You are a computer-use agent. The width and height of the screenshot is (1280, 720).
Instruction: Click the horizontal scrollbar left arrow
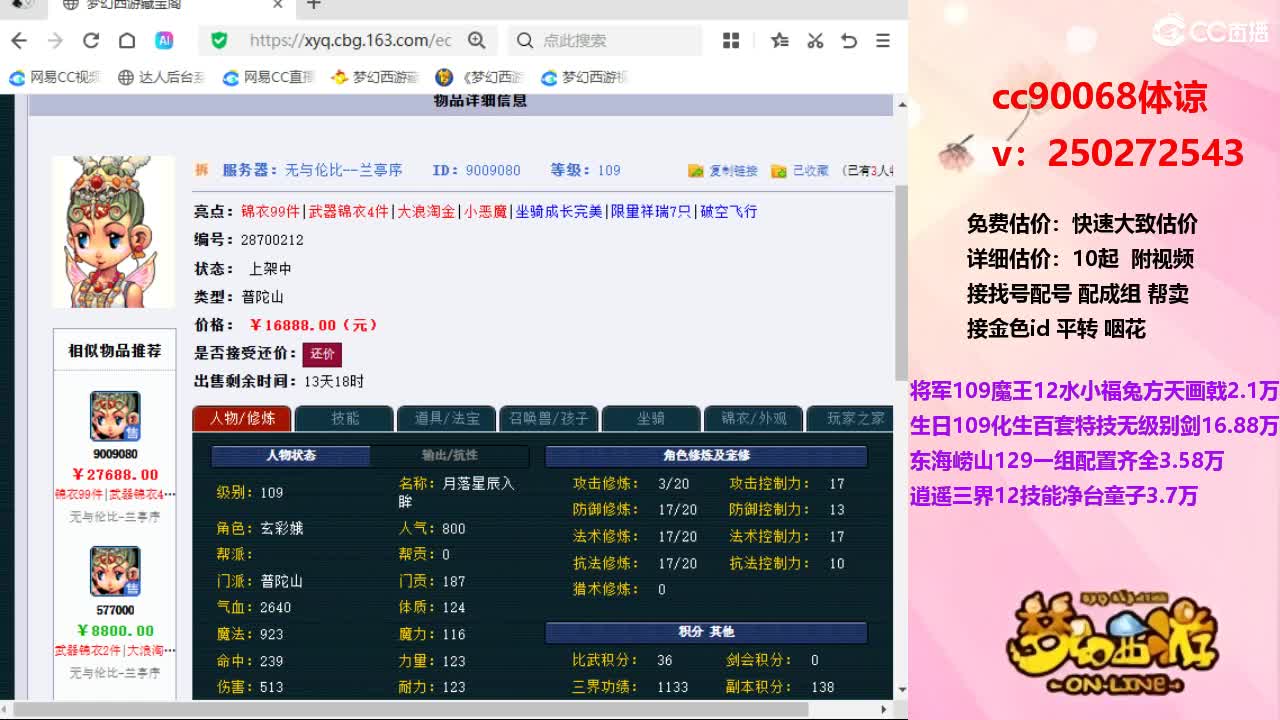(6, 709)
